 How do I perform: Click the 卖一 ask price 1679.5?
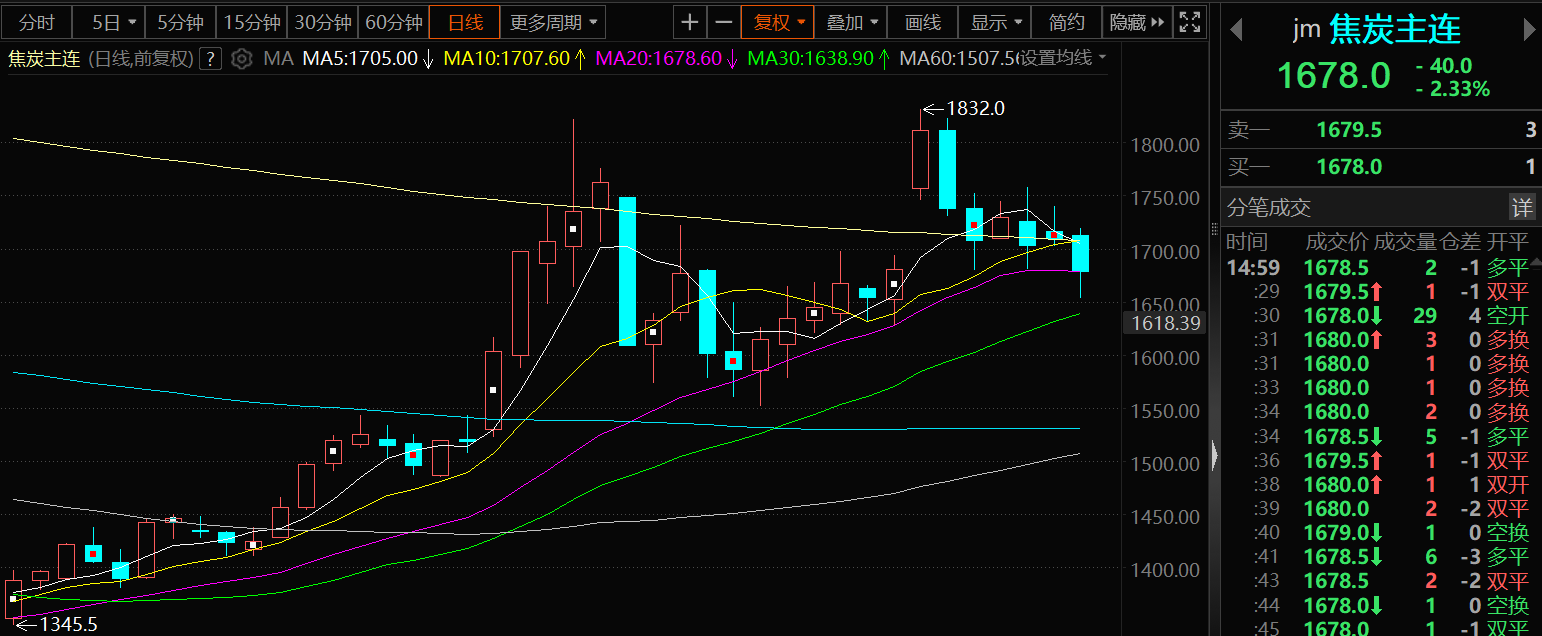[1348, 130]
